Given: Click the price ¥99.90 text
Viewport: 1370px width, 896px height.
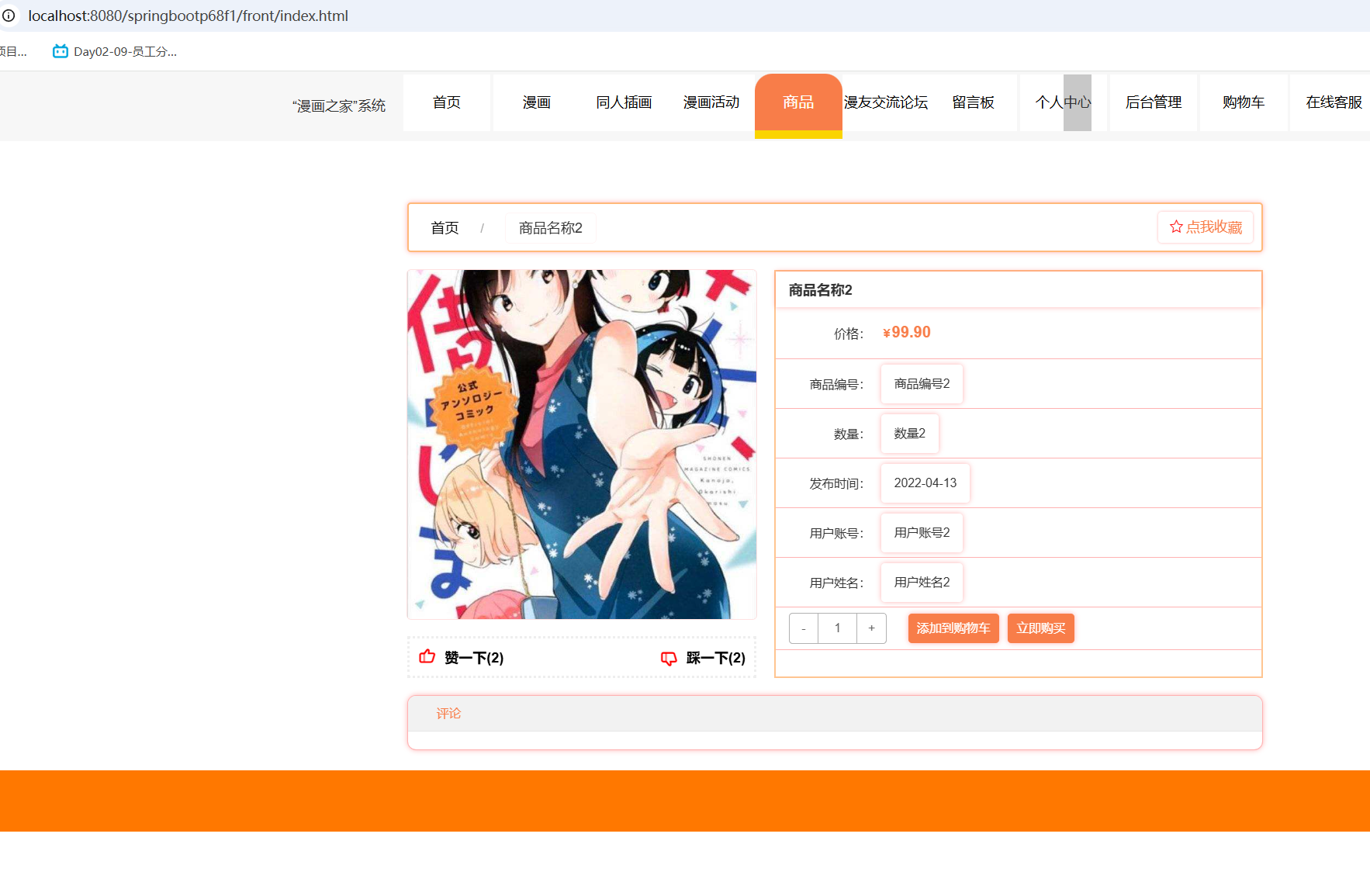Looking at the screenshot, I should pos(906,333).
